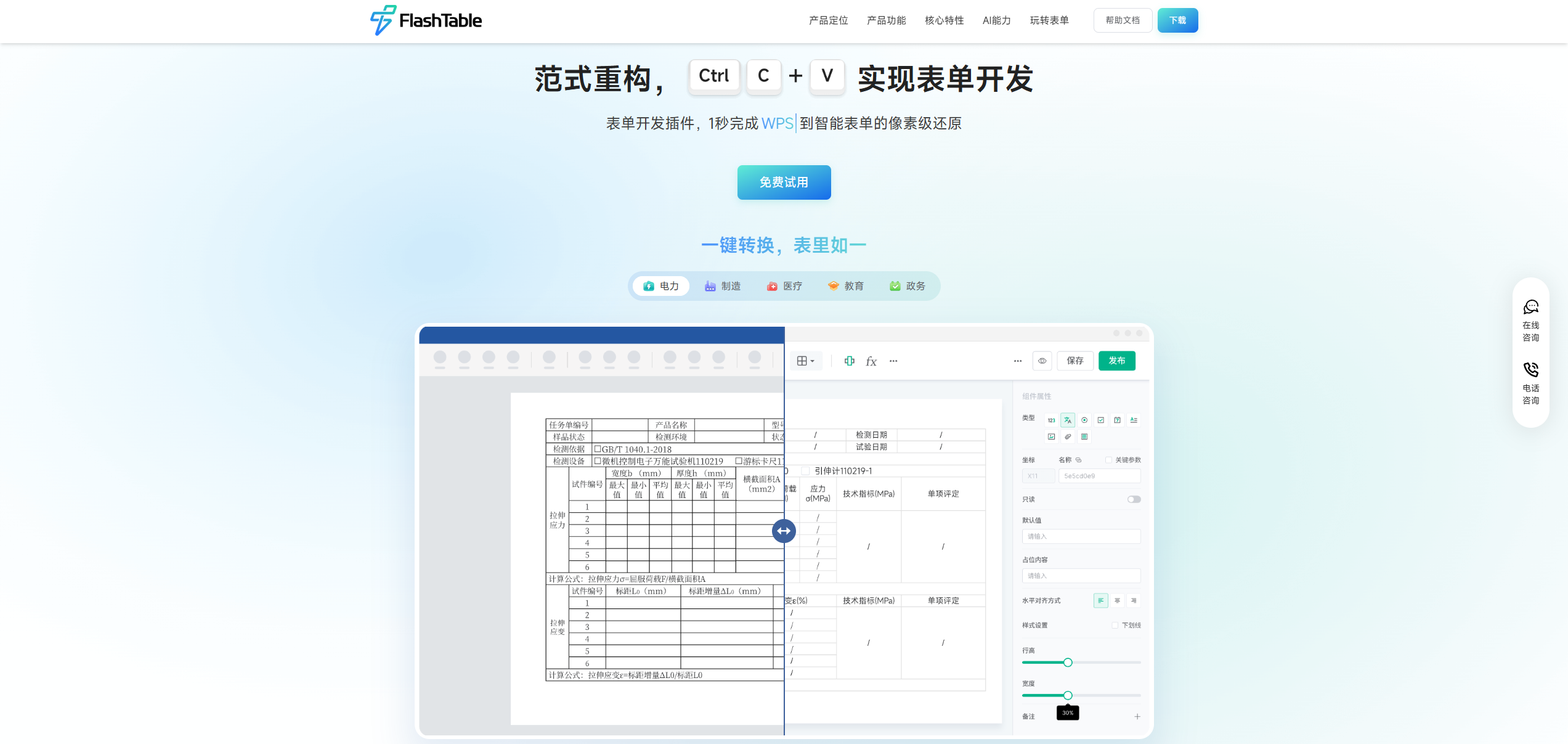The width and height of the screenshot is (1568, 744).
Task: Click the 任务单编号 cell in document
Action: 569,425
